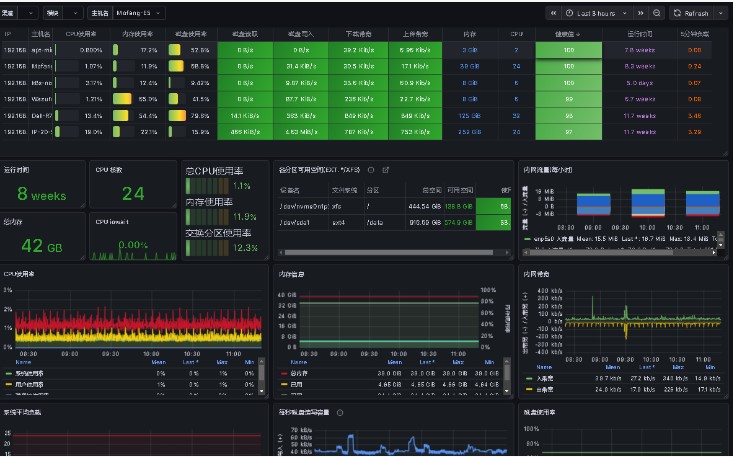Click the clock icon in time picker
The width and height of the screenshot is (733, 457).
(x=569, y=13)
